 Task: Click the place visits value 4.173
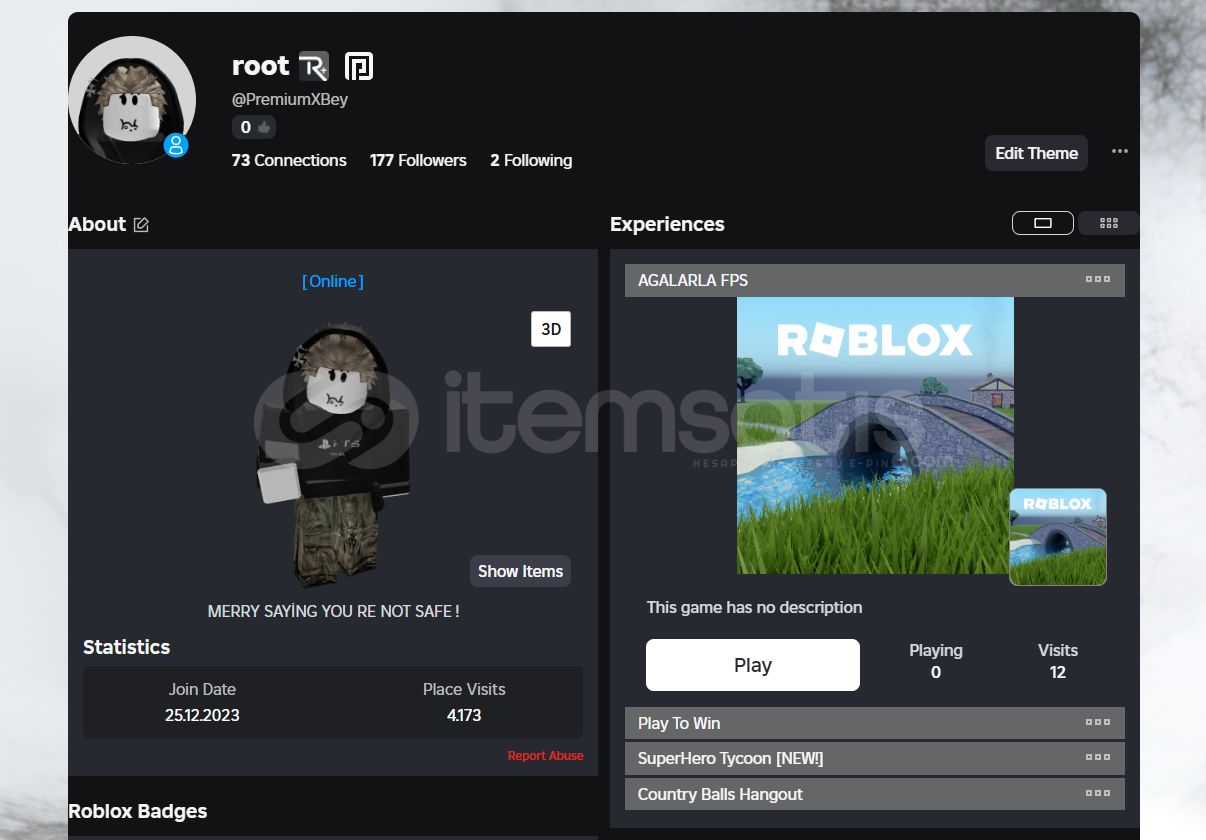(x=464, y=715)
